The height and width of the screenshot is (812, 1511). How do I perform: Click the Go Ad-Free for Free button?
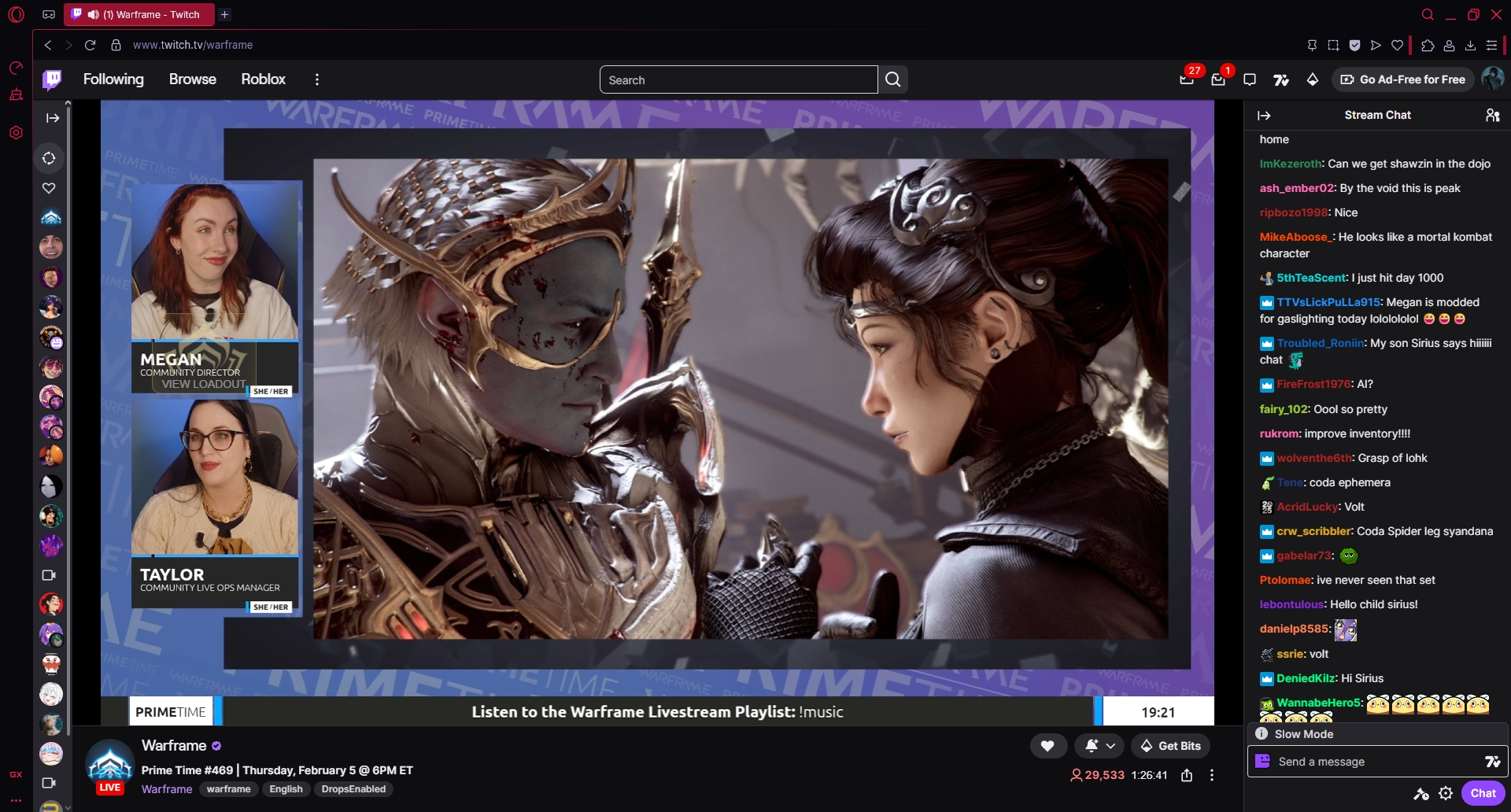(1403, 79)
